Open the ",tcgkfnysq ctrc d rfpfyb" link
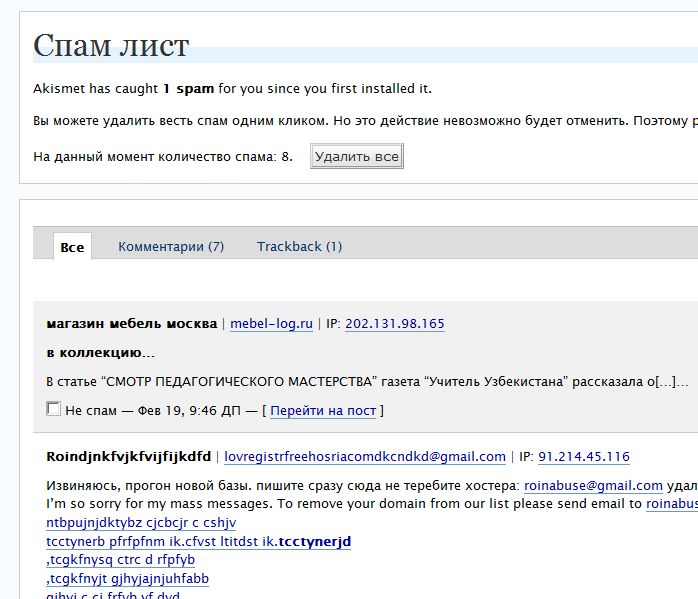 pyautogui.click(x=120, y=560)
